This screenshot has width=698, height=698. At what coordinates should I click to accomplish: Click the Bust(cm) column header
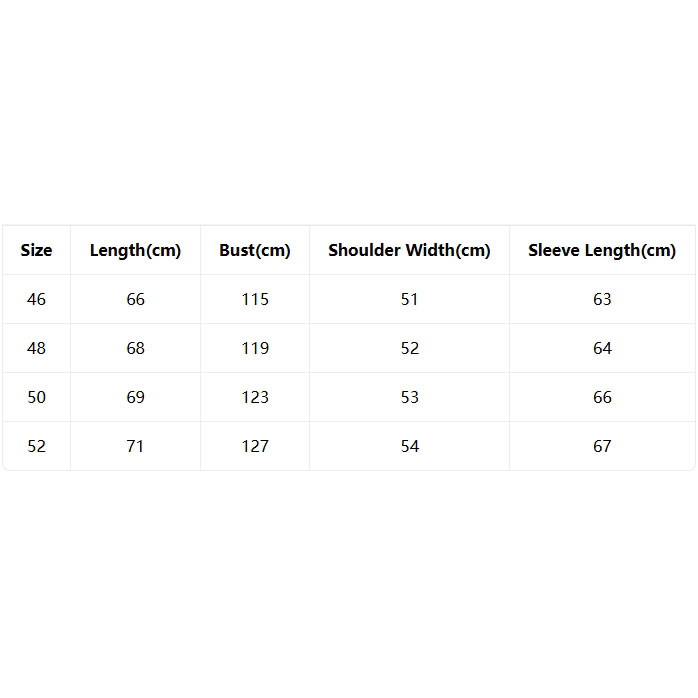255,251
